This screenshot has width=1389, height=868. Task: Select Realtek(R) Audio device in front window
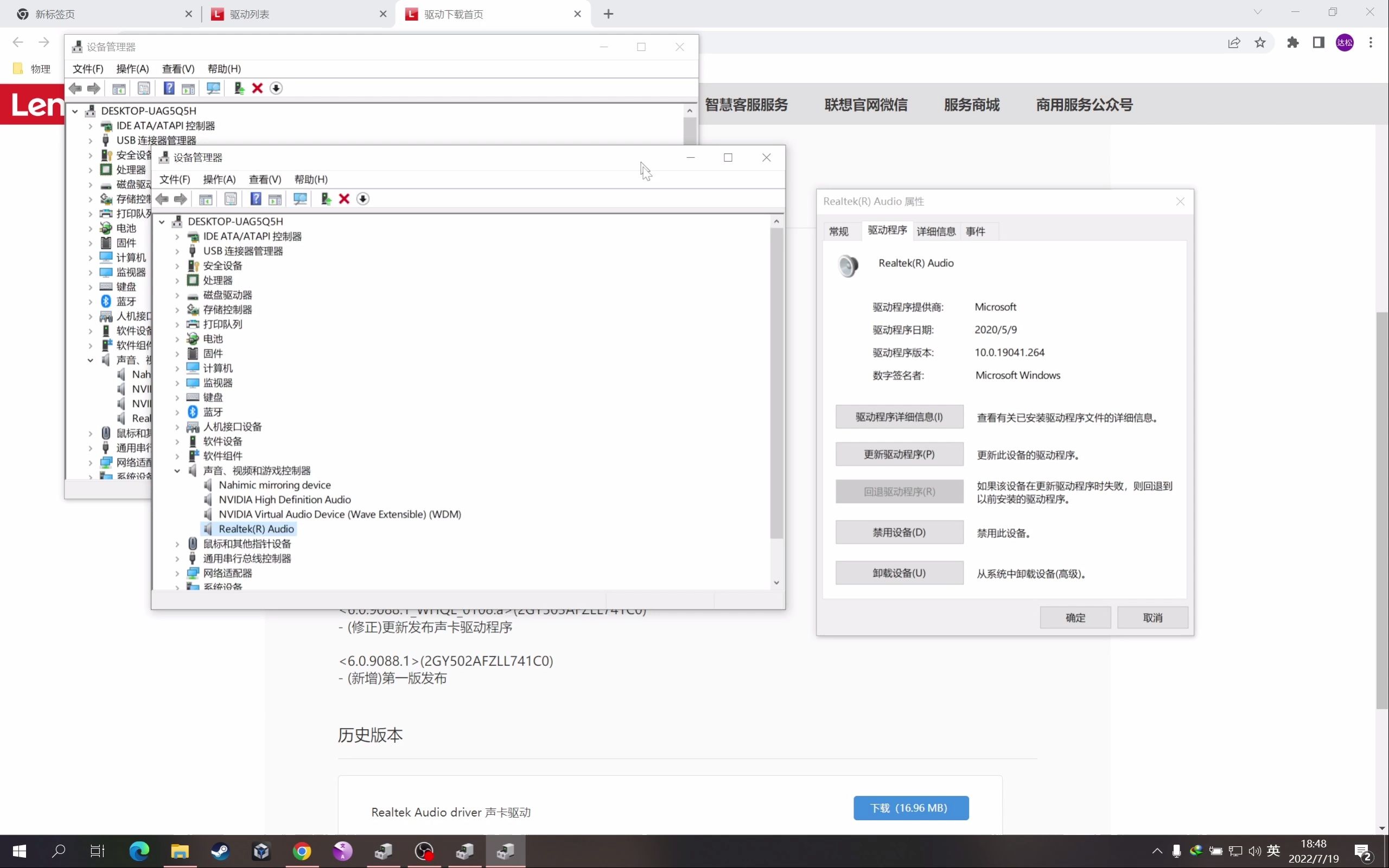(x=256, y=529)
